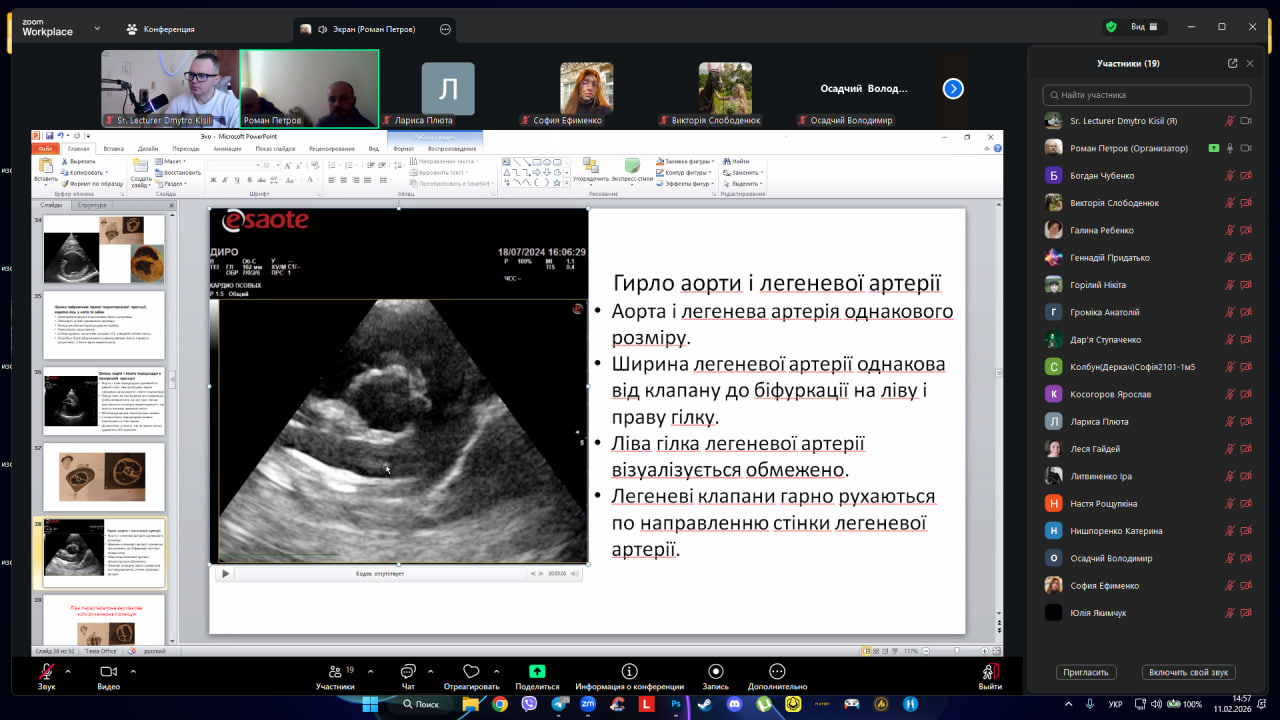Leave the meeting via Выйти icon

[990, 672]
